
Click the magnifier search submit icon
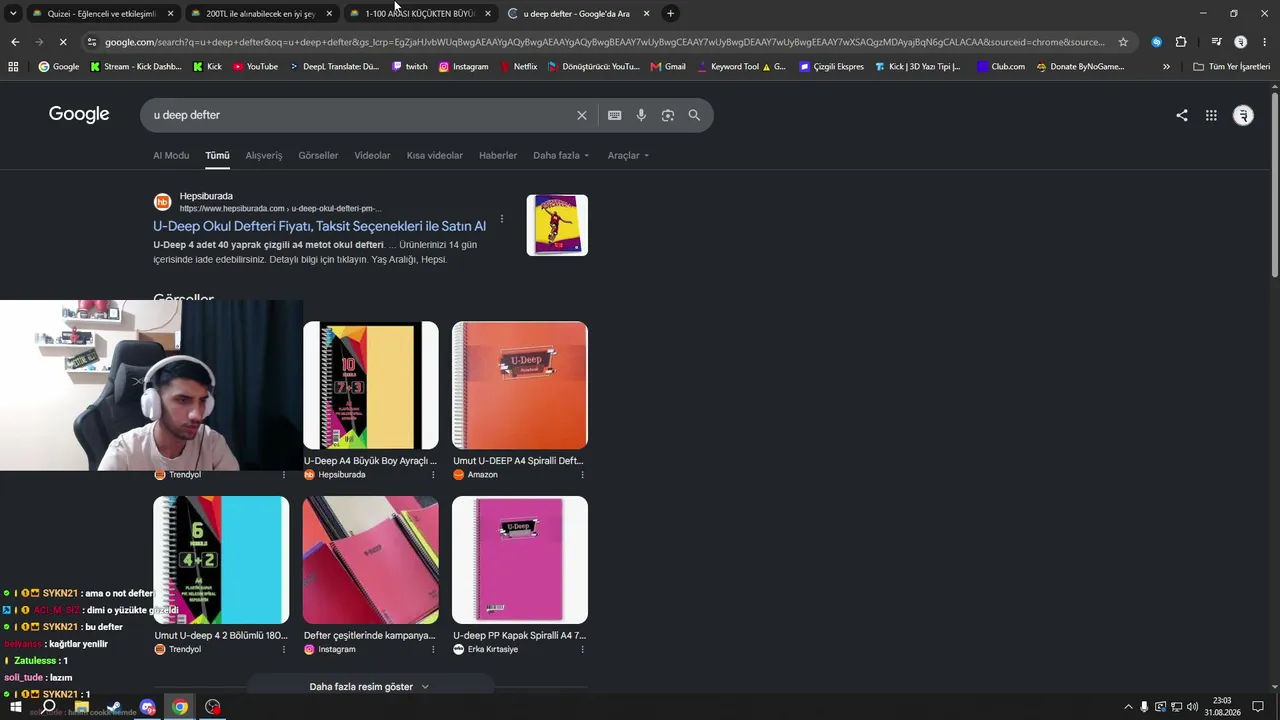[694, 115]
